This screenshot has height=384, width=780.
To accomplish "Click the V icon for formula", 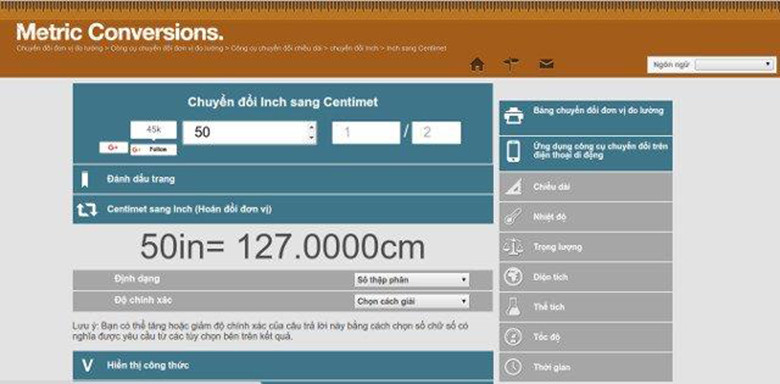I will click(87, 366).
